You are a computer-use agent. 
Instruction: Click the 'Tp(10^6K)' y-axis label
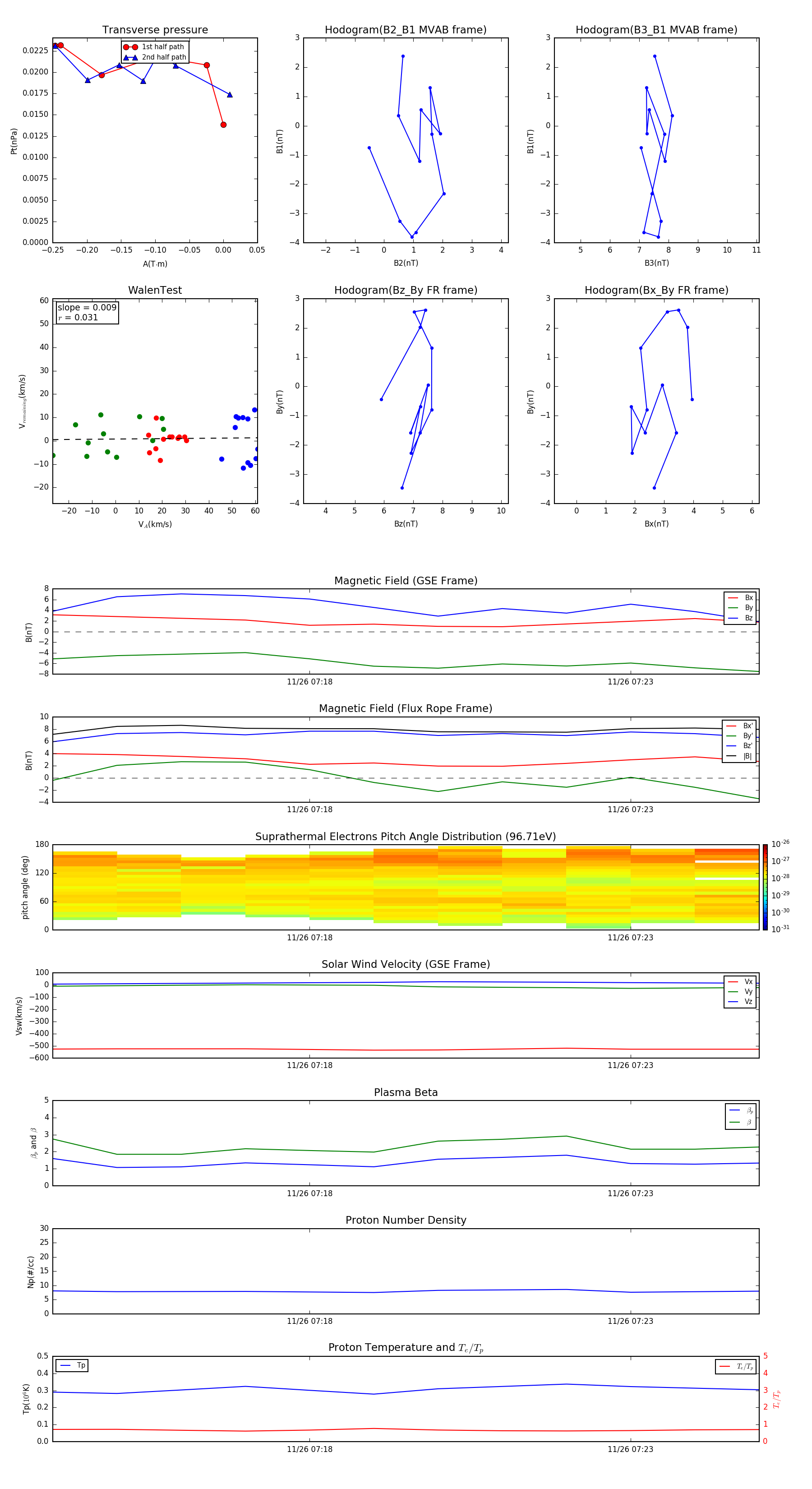point(26,1399)
